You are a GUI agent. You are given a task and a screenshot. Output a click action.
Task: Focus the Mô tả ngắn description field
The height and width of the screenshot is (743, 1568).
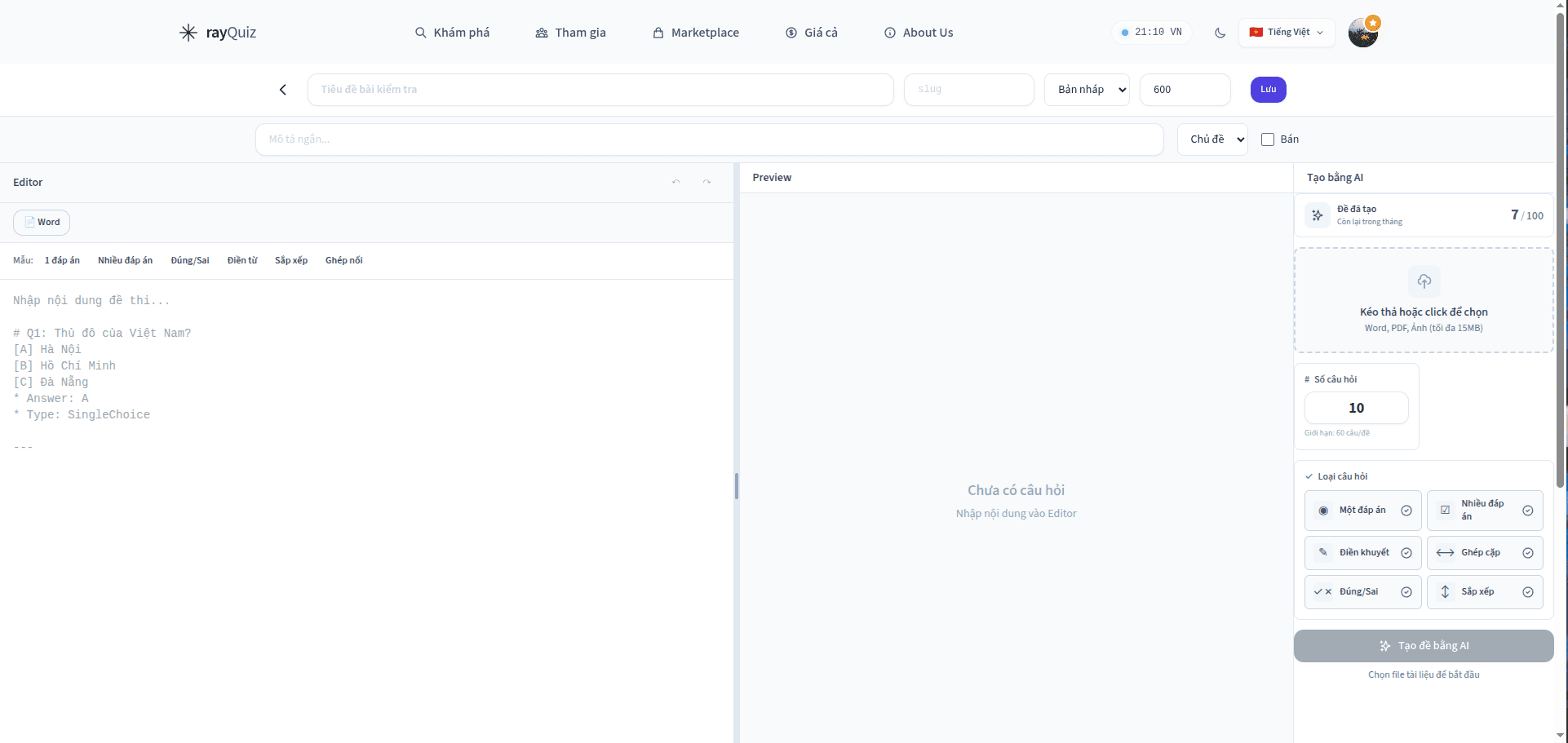pos(709,139)
